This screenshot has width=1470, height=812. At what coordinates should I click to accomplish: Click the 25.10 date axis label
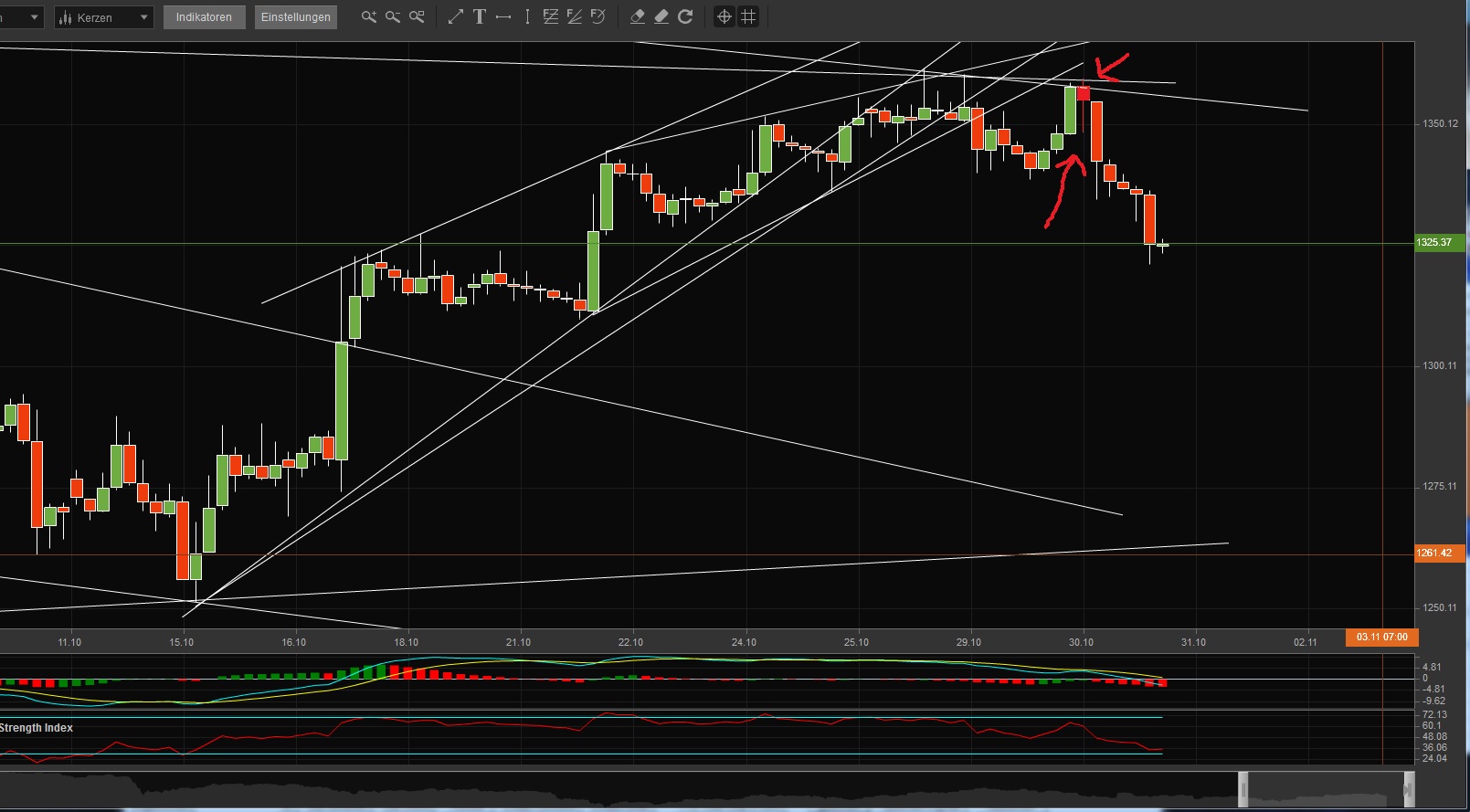(x=857, y=642)
